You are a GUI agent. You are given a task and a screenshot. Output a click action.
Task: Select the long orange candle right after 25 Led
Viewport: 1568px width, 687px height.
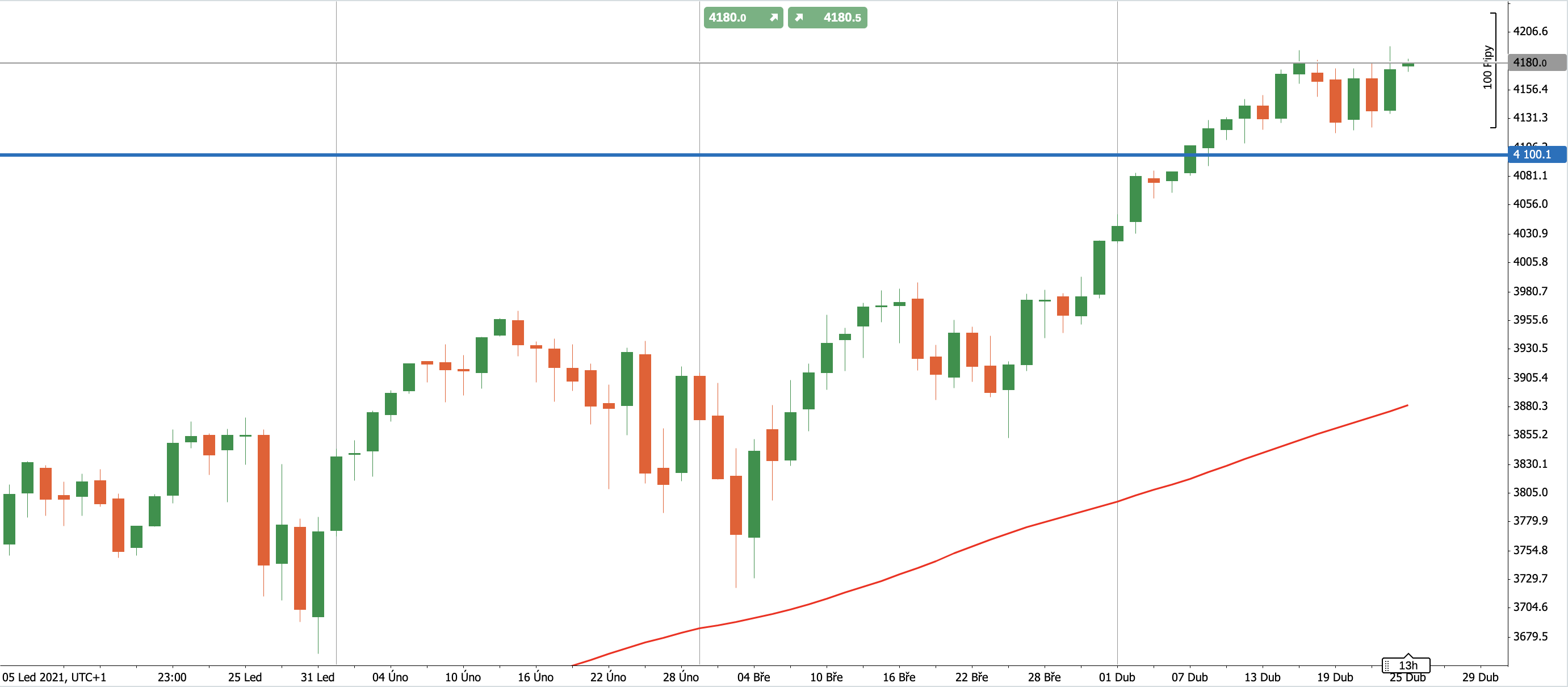click(263, 499)
